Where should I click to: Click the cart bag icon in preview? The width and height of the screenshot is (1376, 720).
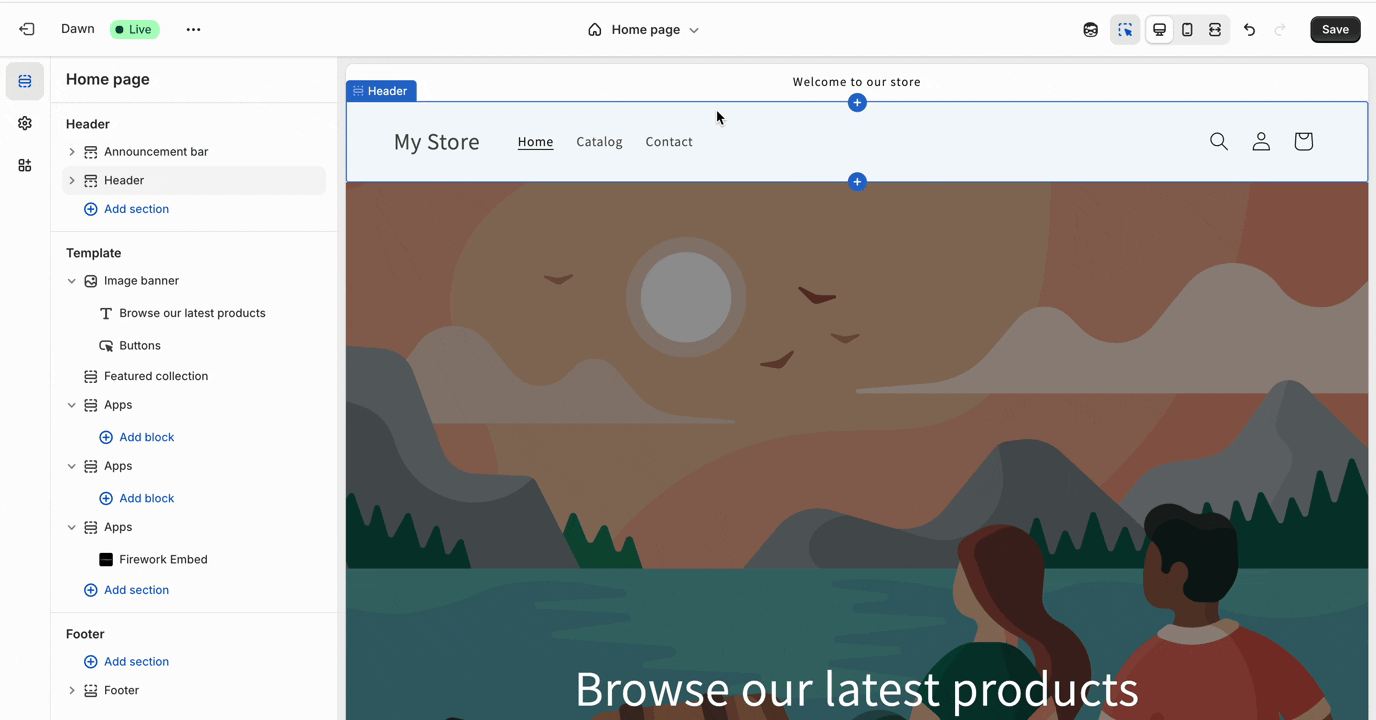(1303, 142)
